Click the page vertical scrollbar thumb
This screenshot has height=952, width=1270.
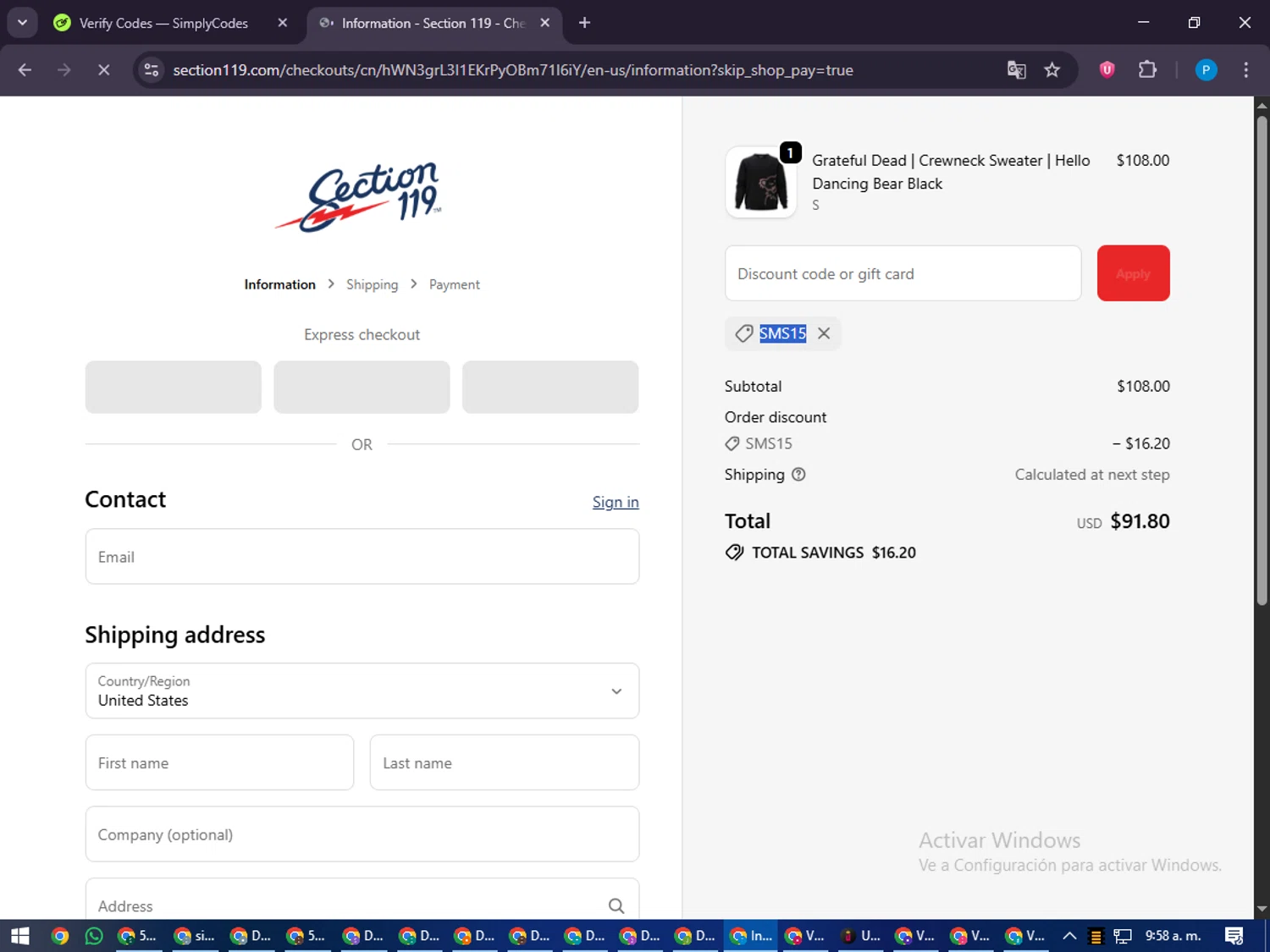tap(1262, 360)
